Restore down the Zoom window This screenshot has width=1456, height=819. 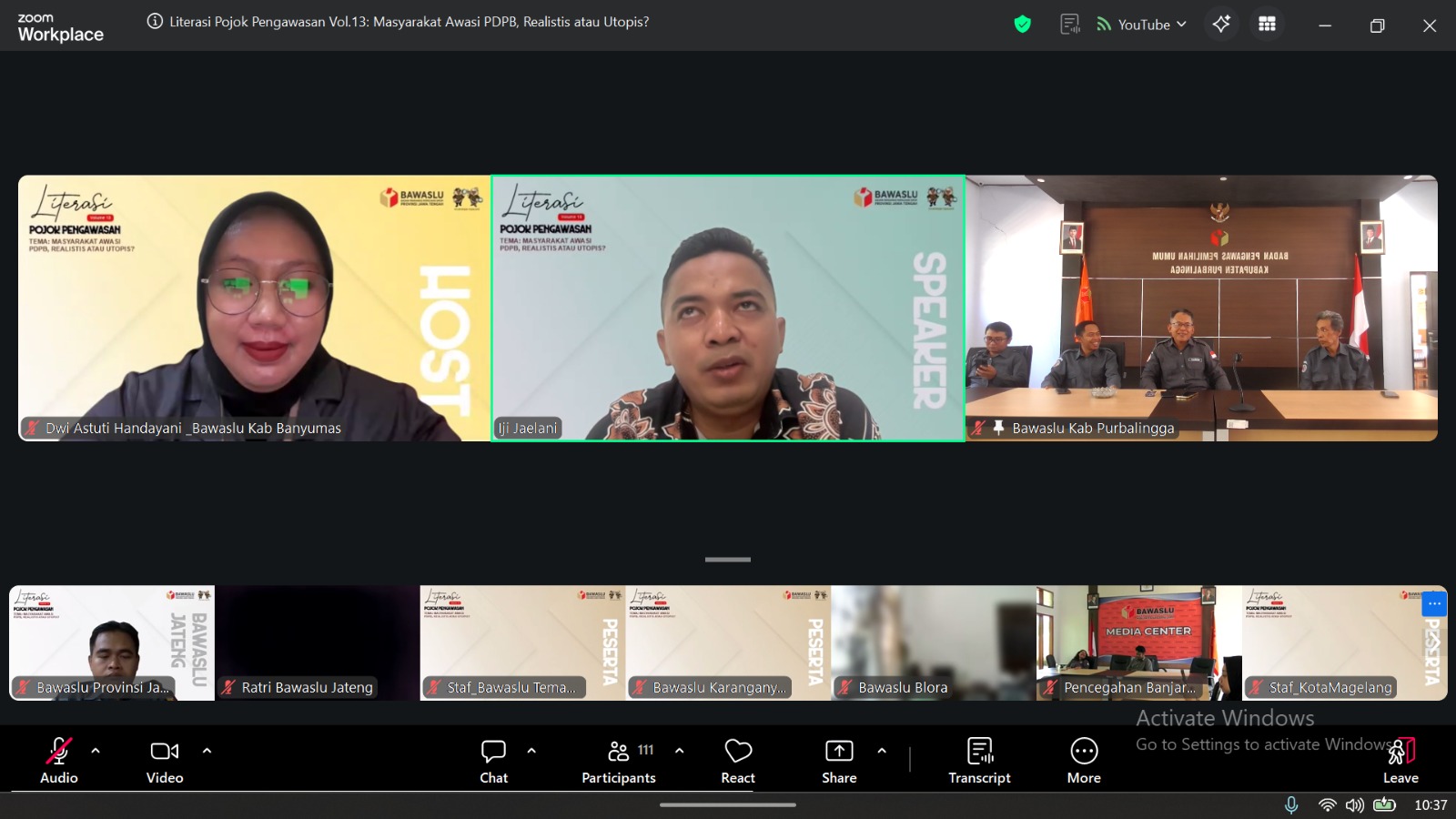pos(1377,25)
